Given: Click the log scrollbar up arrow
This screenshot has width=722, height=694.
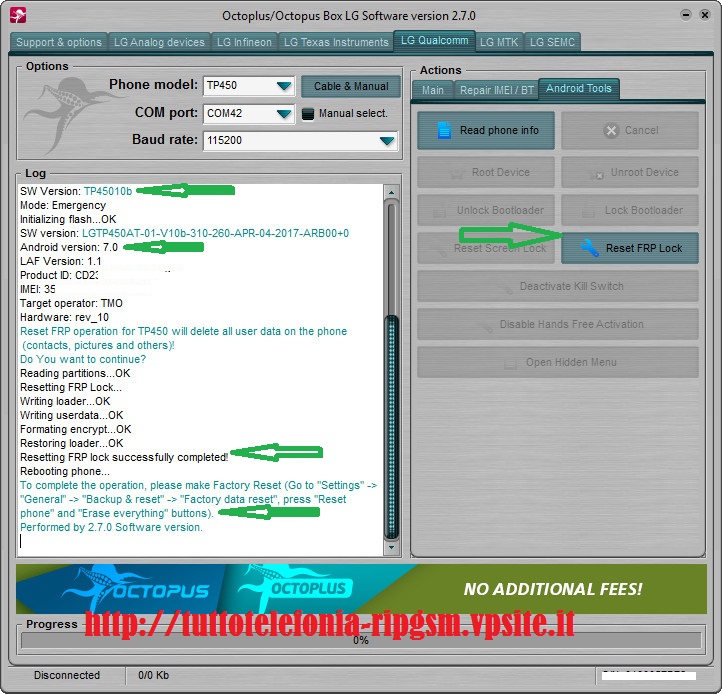Looking at the screenshot, I should coord(391,192).
